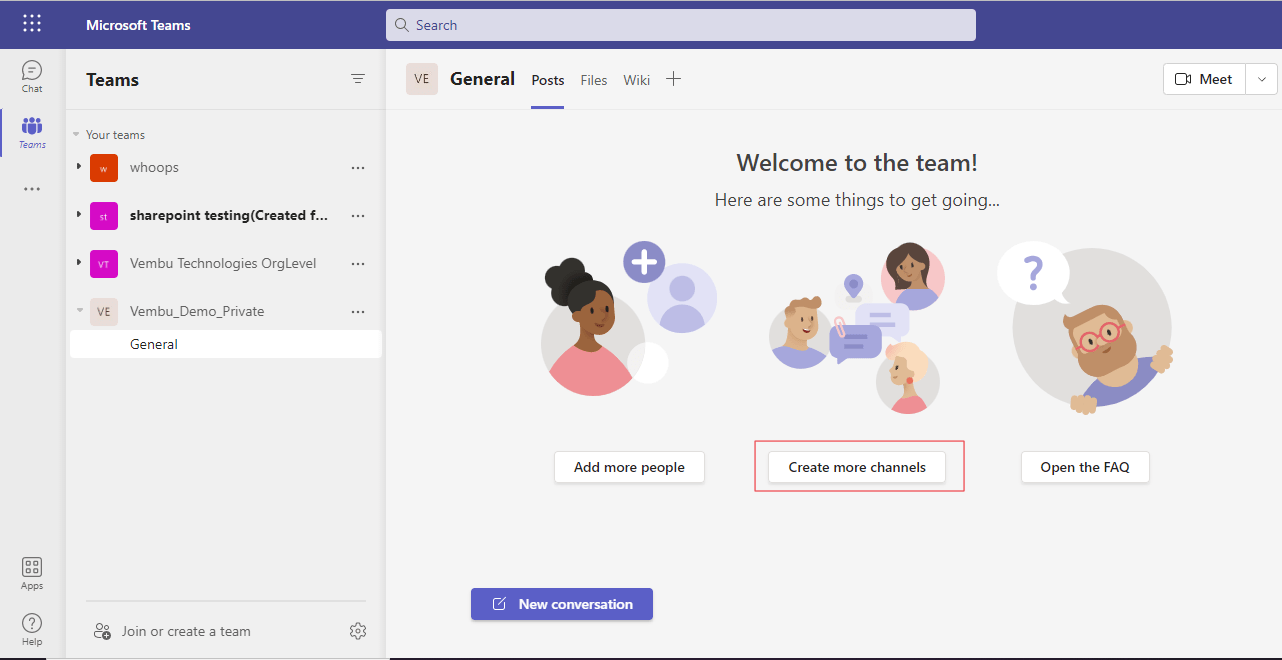Click Create more channels
1282x660 pixels.
point(857,467)
